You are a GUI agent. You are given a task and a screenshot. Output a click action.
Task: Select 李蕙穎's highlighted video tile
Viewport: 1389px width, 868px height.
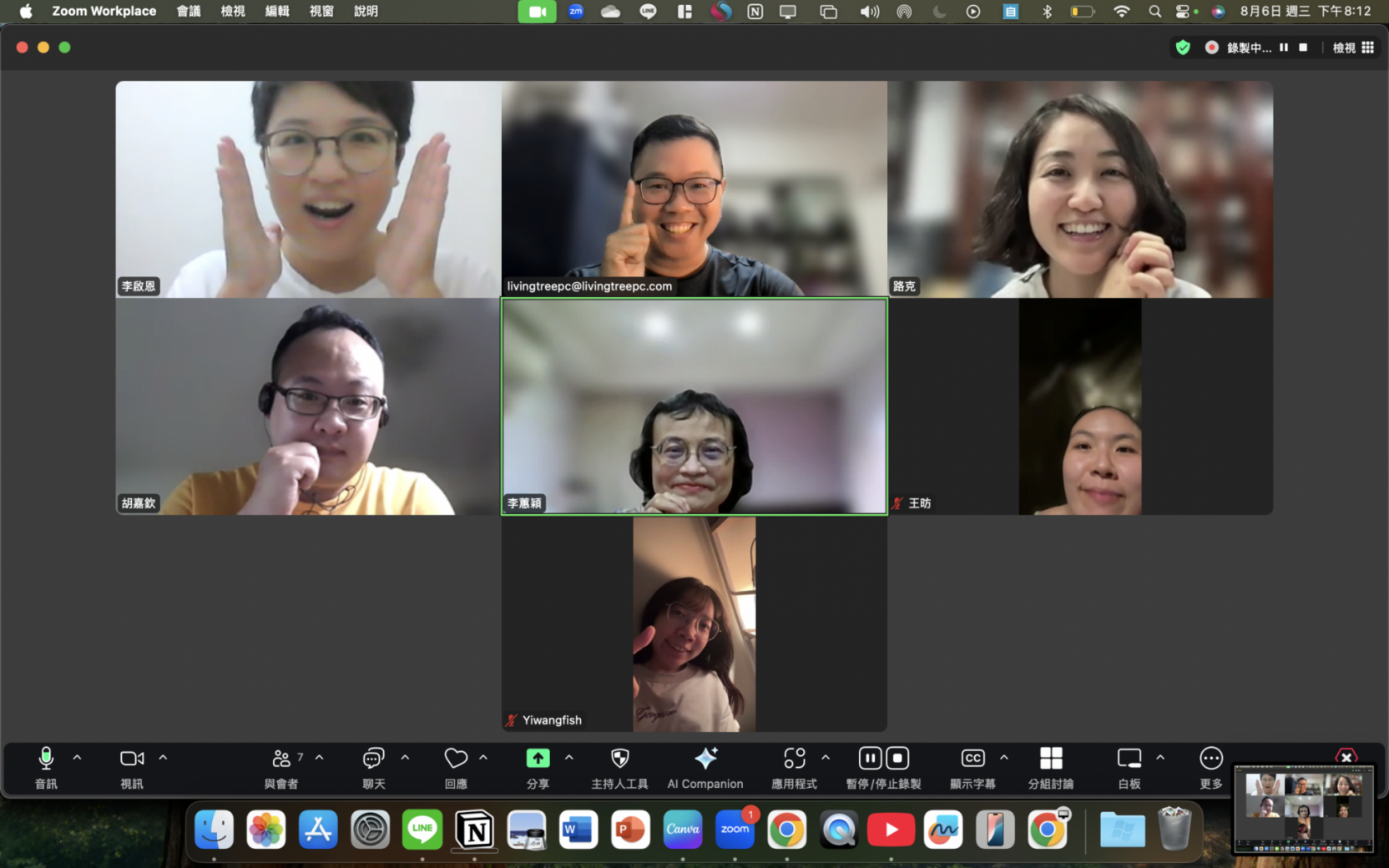tap(694, 406)
